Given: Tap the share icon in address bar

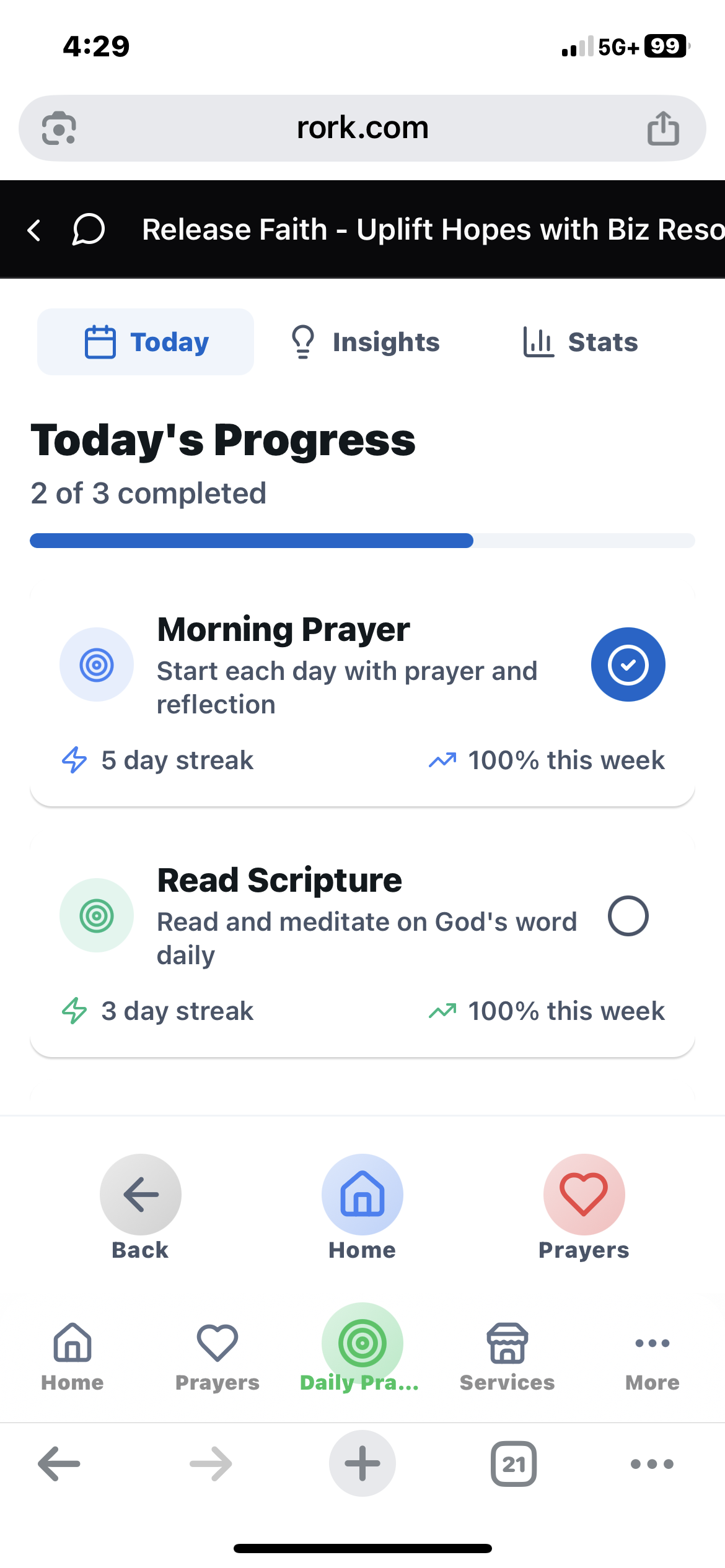Looking at the screenshot, I should [x=663, y=128].
